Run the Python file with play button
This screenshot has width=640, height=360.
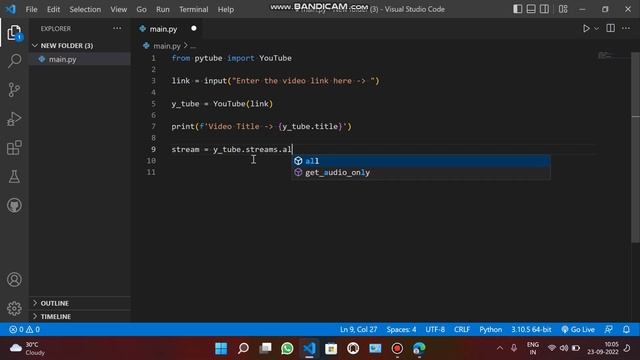pos(586,29)
